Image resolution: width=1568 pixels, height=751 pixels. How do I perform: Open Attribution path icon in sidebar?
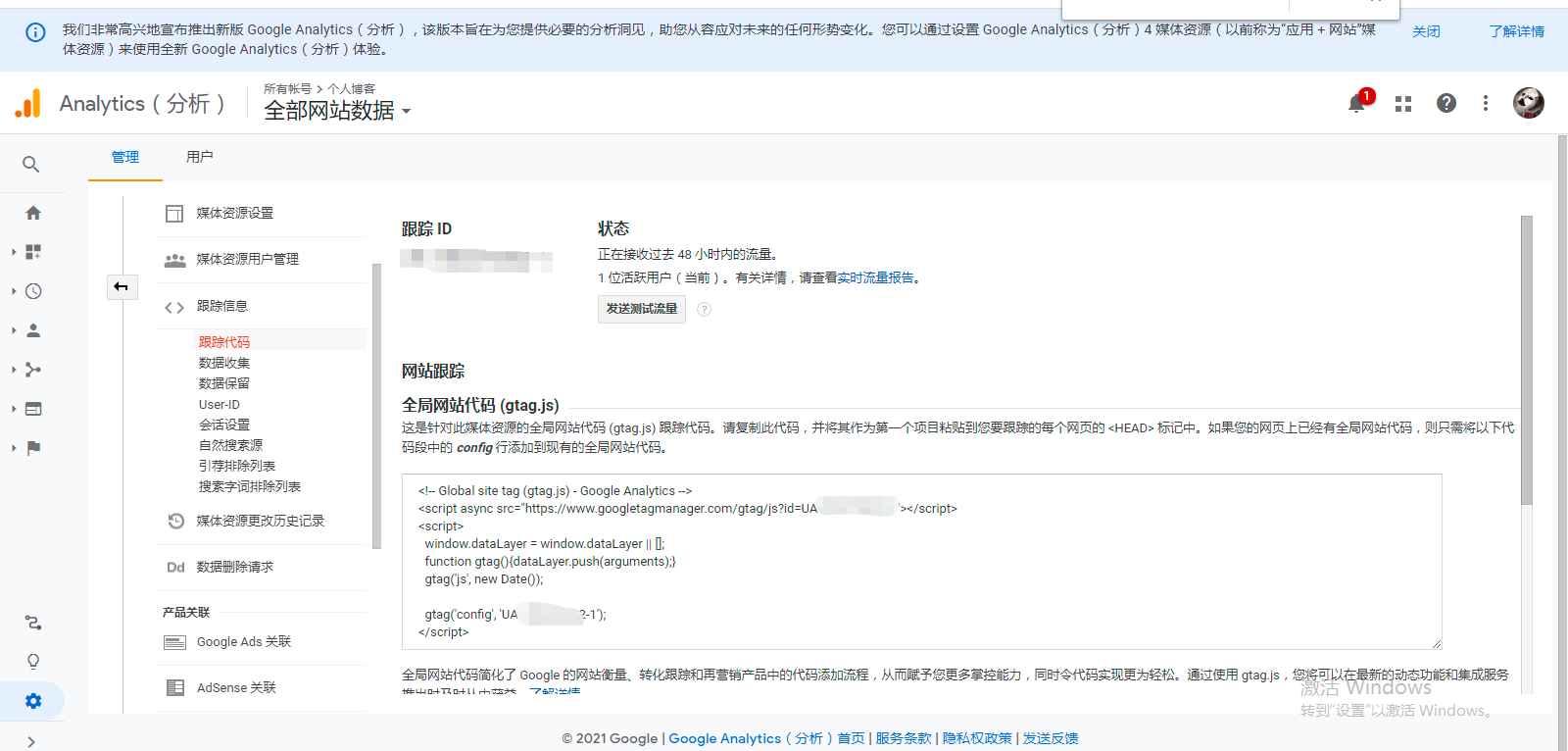point(33,623)
